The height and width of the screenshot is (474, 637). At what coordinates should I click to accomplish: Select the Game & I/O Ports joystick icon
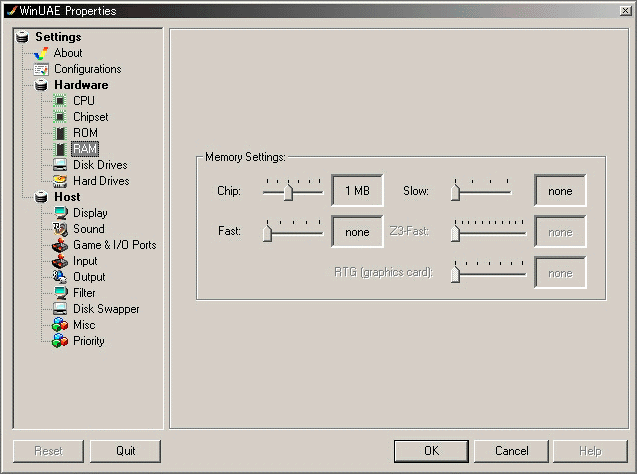[60, 245]
